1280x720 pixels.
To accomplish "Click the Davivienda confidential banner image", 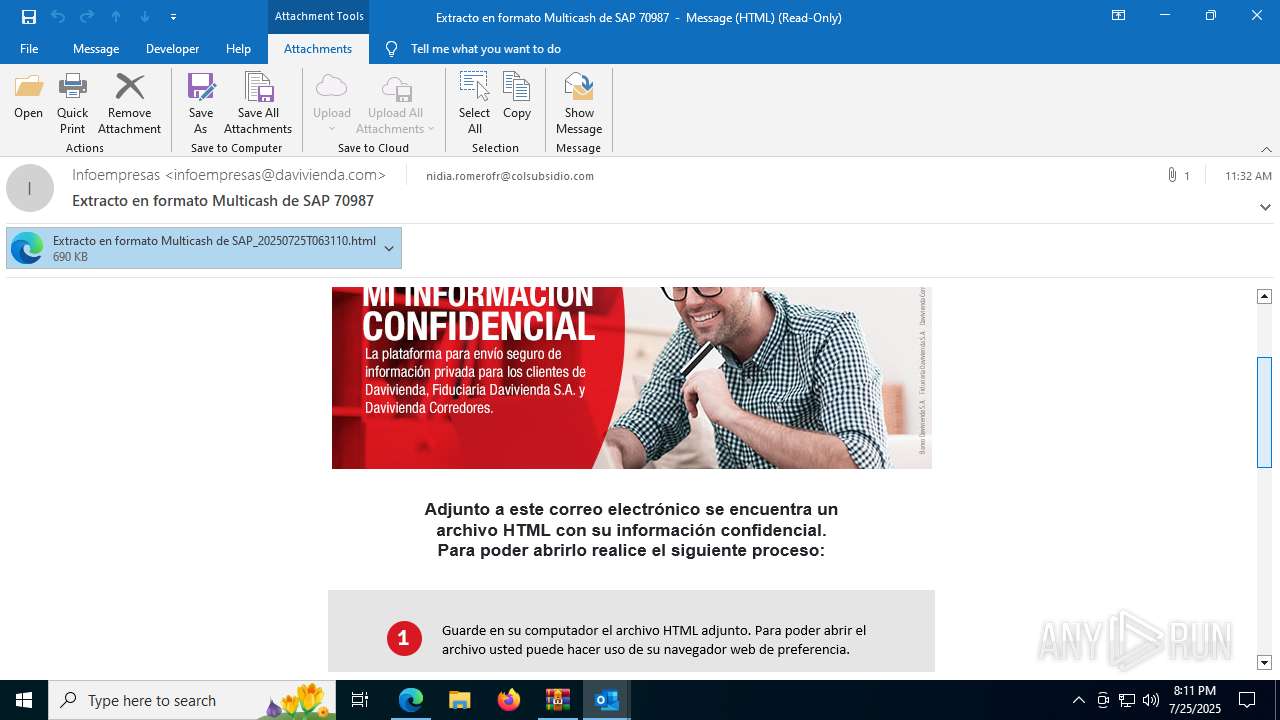I will [x=632, y=378].
